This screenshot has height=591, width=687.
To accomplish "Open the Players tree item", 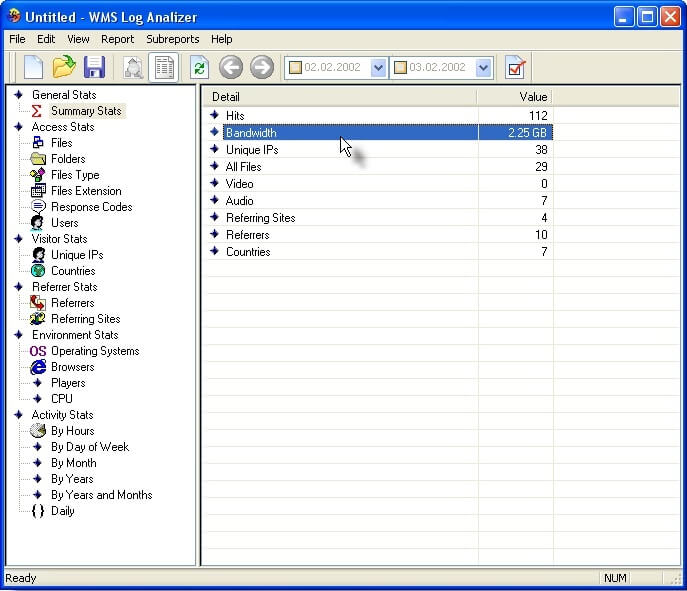I will [x=68, y=383].
